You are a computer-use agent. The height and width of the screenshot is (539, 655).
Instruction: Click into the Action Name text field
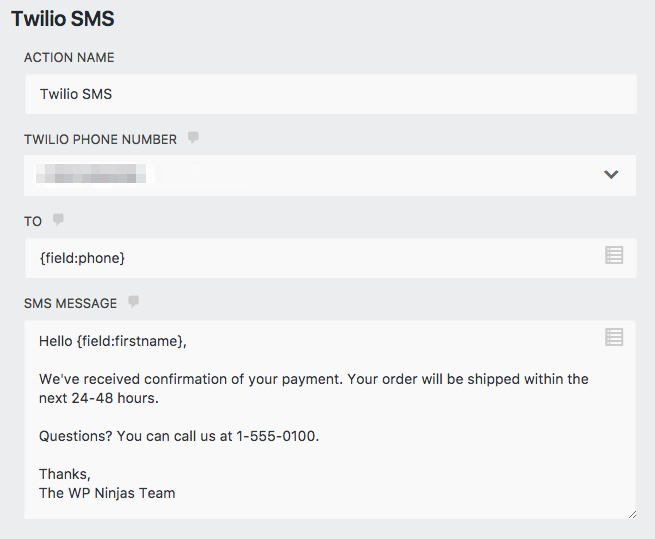pos(330,94)
